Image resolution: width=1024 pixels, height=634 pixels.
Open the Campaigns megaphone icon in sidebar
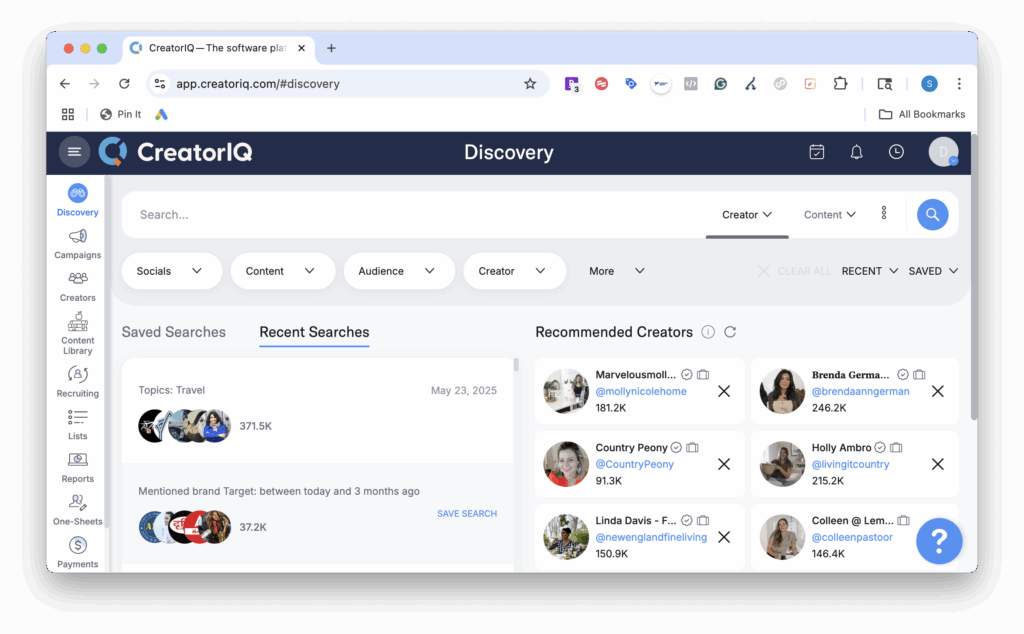click(x=77, y=237)
